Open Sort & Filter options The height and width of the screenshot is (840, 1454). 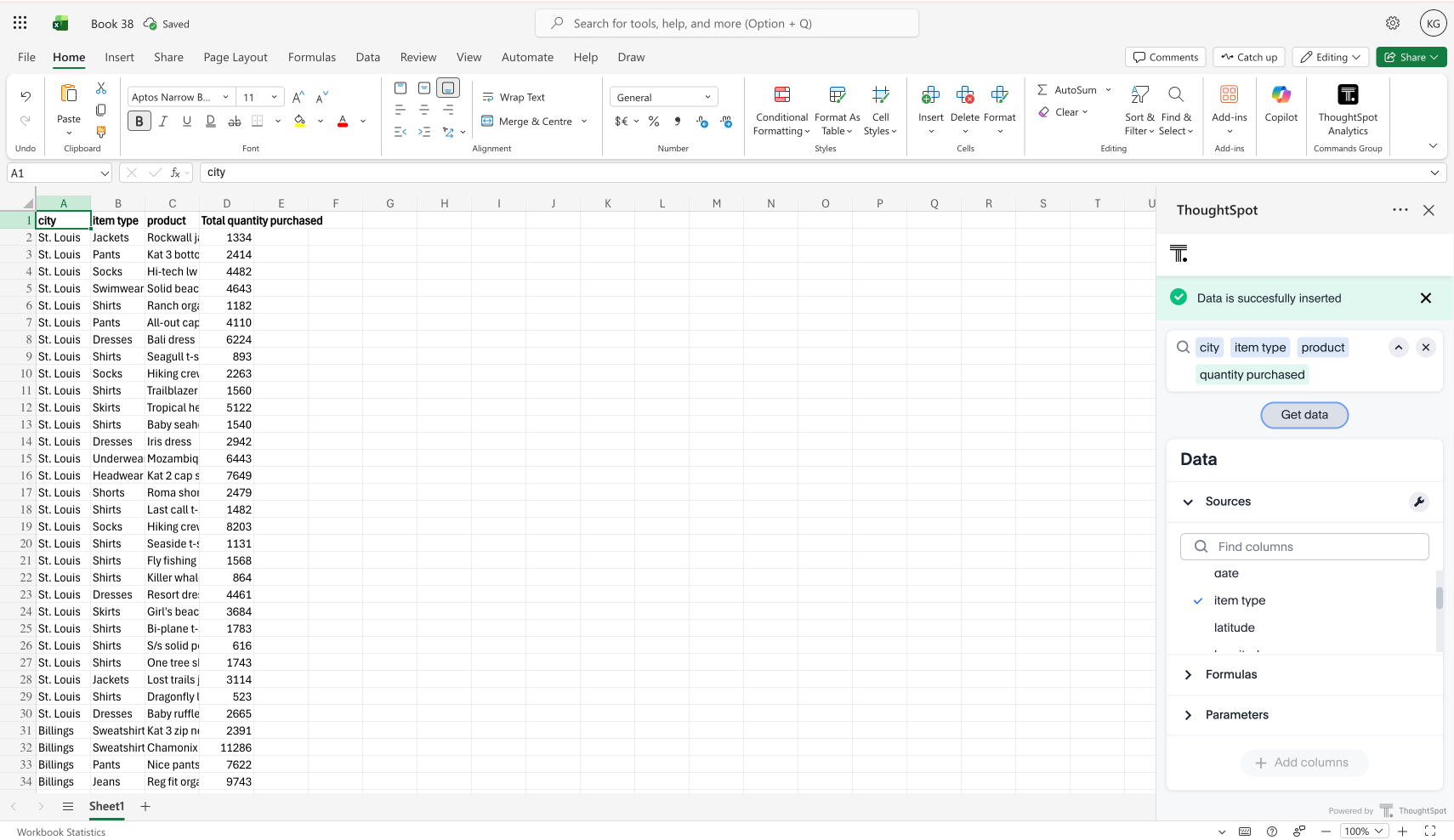(x=1139, y=111)
